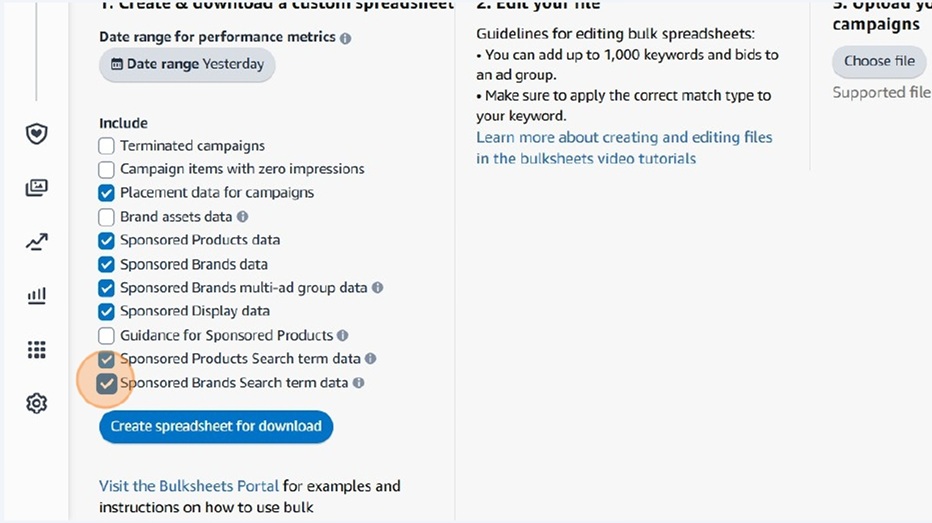This screenshot has width=932, height=523.
Task: Check Campaign items with zero impressions
Action: click(106, 169)
